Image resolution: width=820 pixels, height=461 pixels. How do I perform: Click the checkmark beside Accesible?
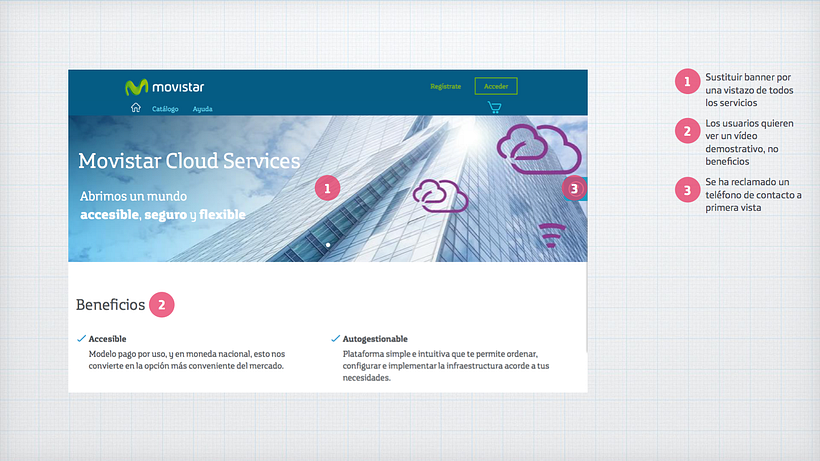tap(82, 339)
